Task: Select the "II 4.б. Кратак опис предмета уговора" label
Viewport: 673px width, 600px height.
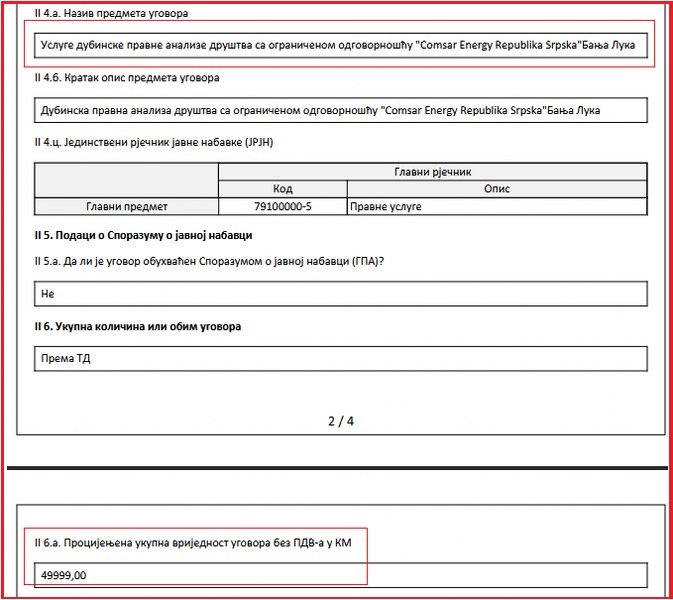Action: point(126,78)
